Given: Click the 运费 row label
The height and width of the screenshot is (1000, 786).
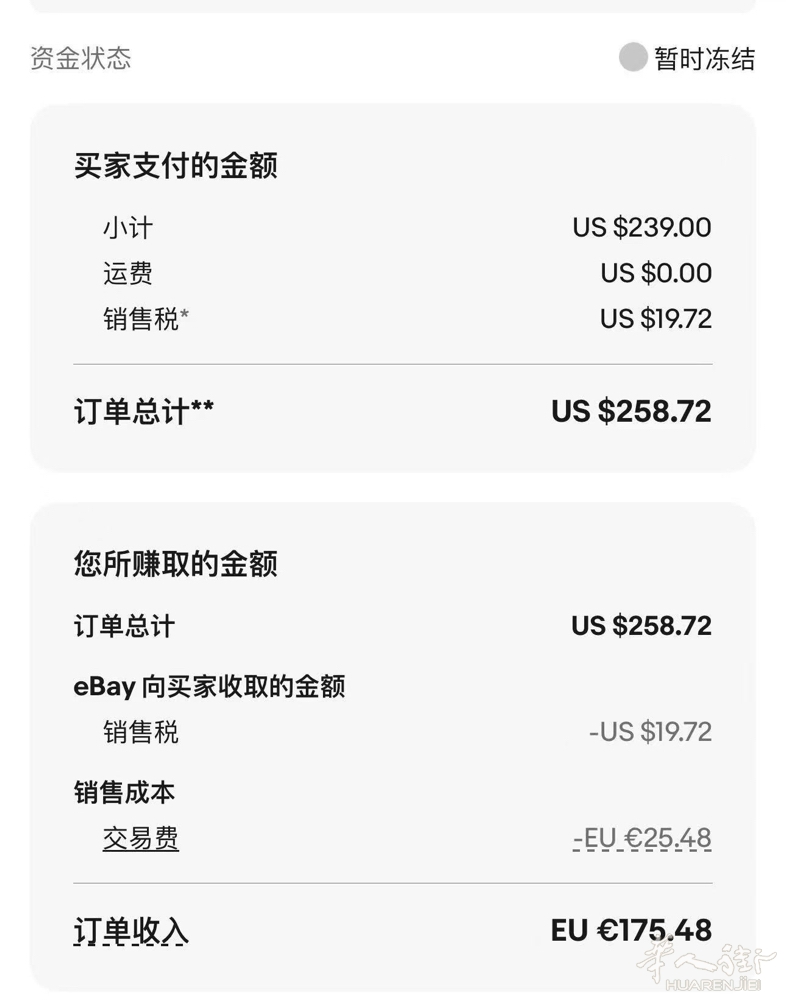Looking at the screenshot, I should click(127, 273).
